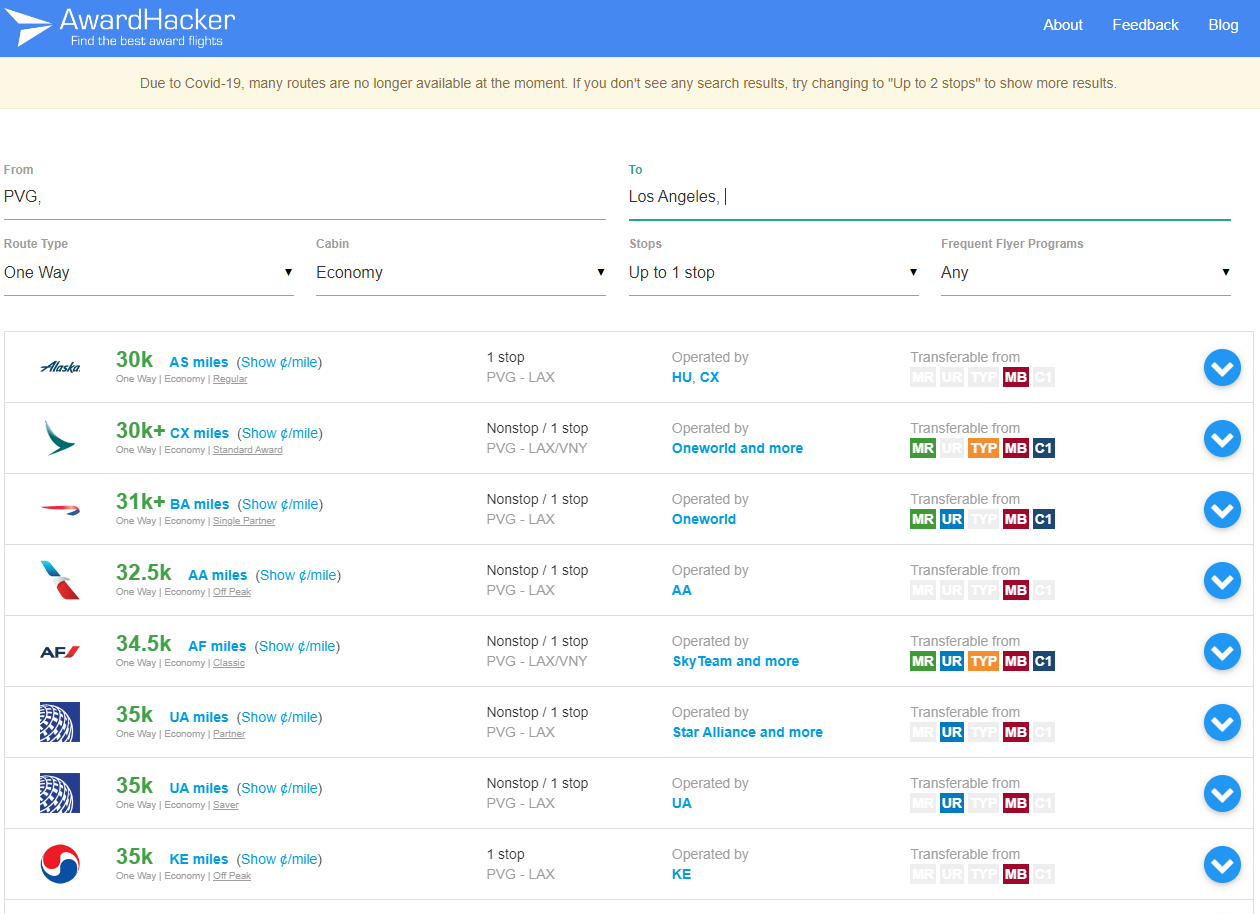Click the Standard Award type link
Image resolution: width=1260 pixels, height=914 pixels.
tap(248, 450)
